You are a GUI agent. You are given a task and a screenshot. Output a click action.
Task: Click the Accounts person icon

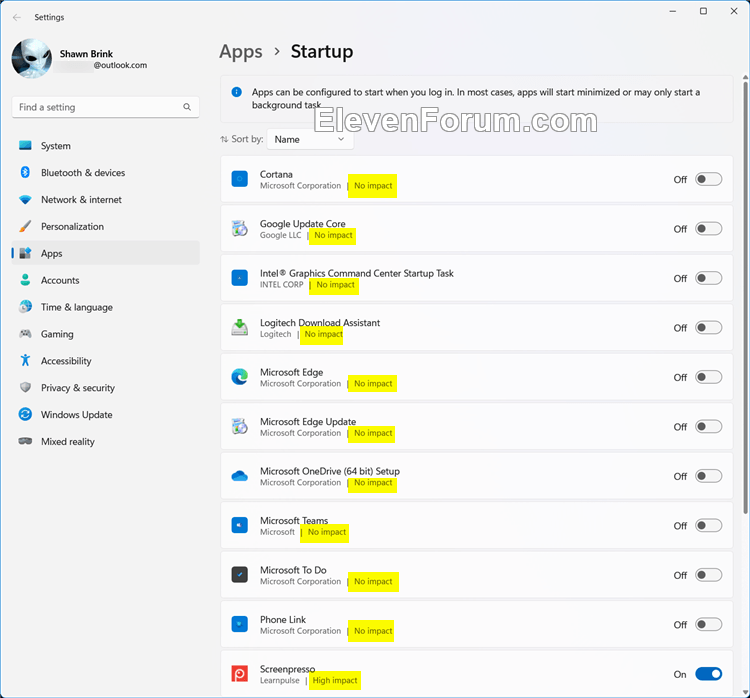coord(25,280)
